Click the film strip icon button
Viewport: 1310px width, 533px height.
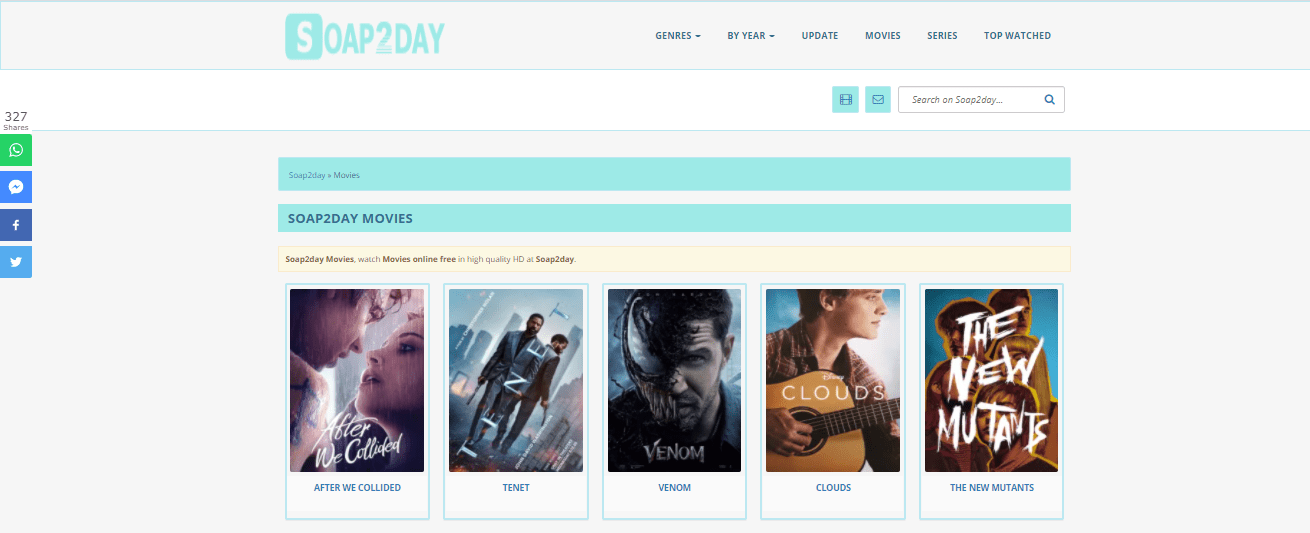[845, 99]
